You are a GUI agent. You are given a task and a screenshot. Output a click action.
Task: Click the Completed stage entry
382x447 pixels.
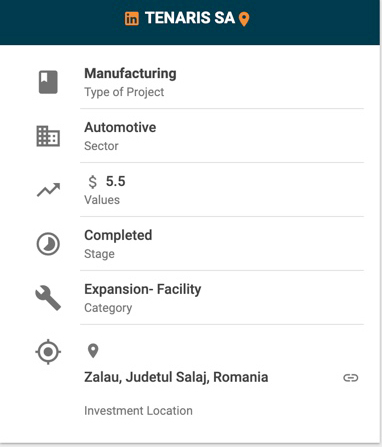(118, 235)
